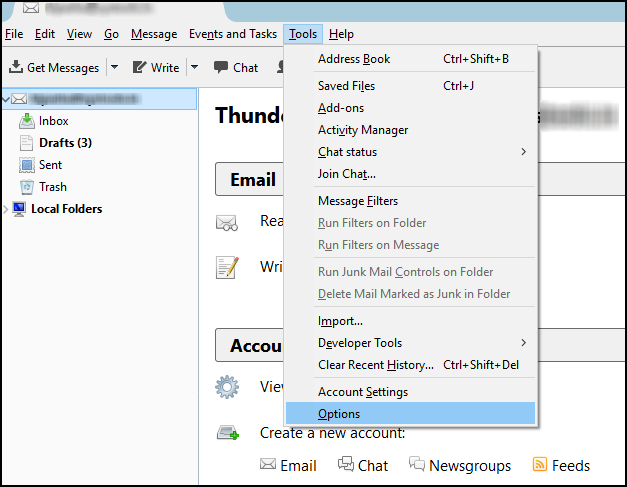
Task: Select the Sent folder
Action: [x=50, y=165]
